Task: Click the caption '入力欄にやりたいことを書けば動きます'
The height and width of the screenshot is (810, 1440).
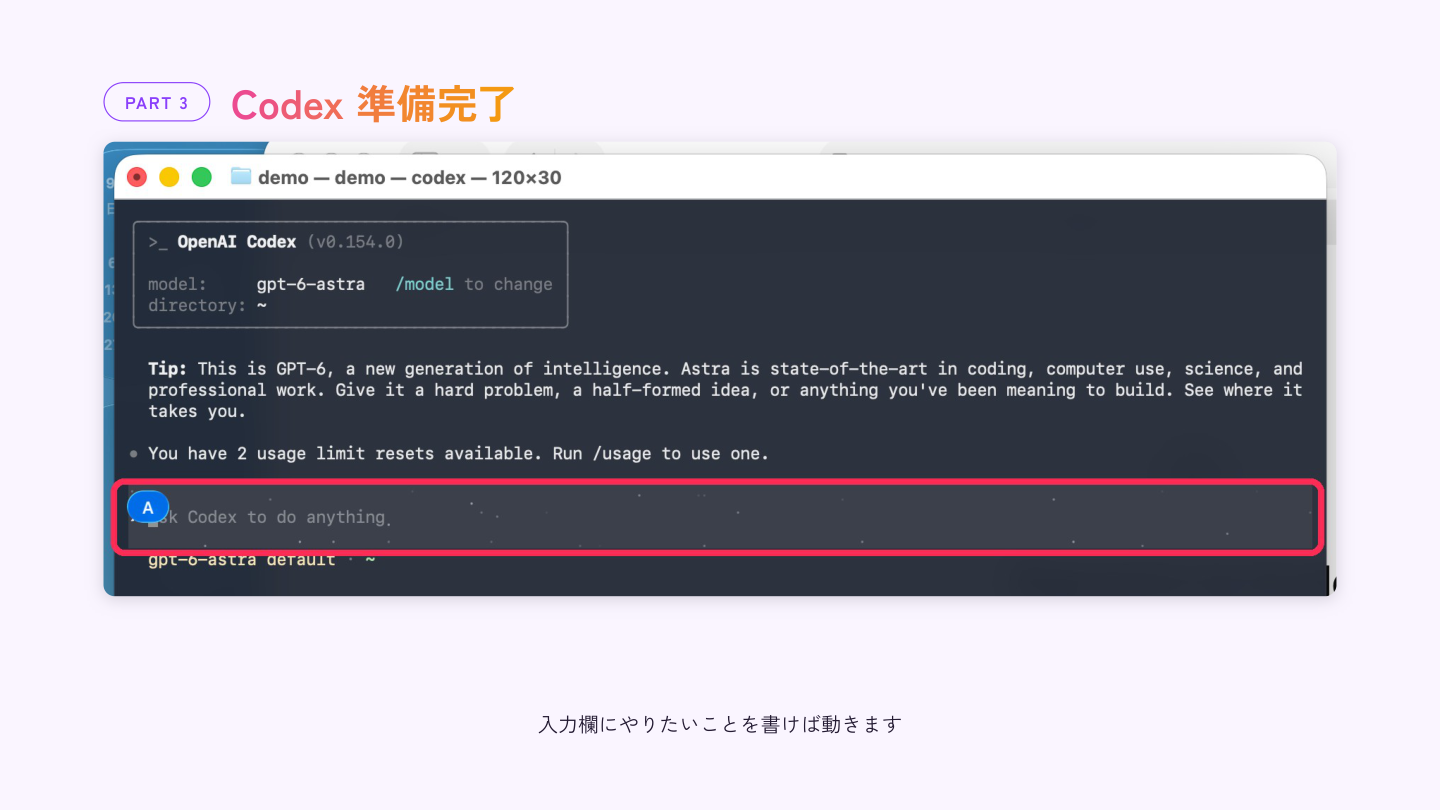Action: click(x=720, y=724)
